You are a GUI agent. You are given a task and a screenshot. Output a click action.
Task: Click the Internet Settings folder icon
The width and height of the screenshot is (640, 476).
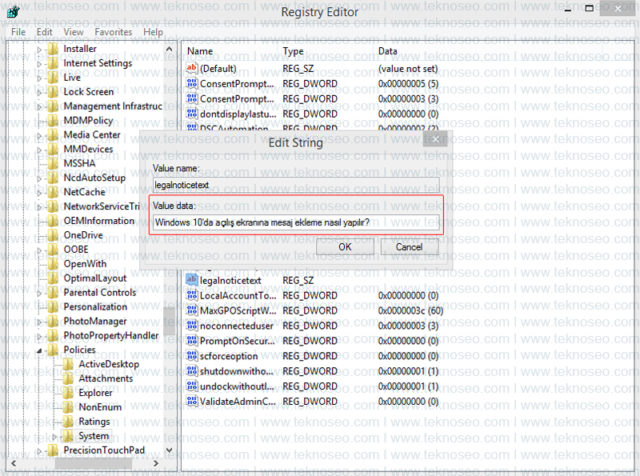coord(53,63)
